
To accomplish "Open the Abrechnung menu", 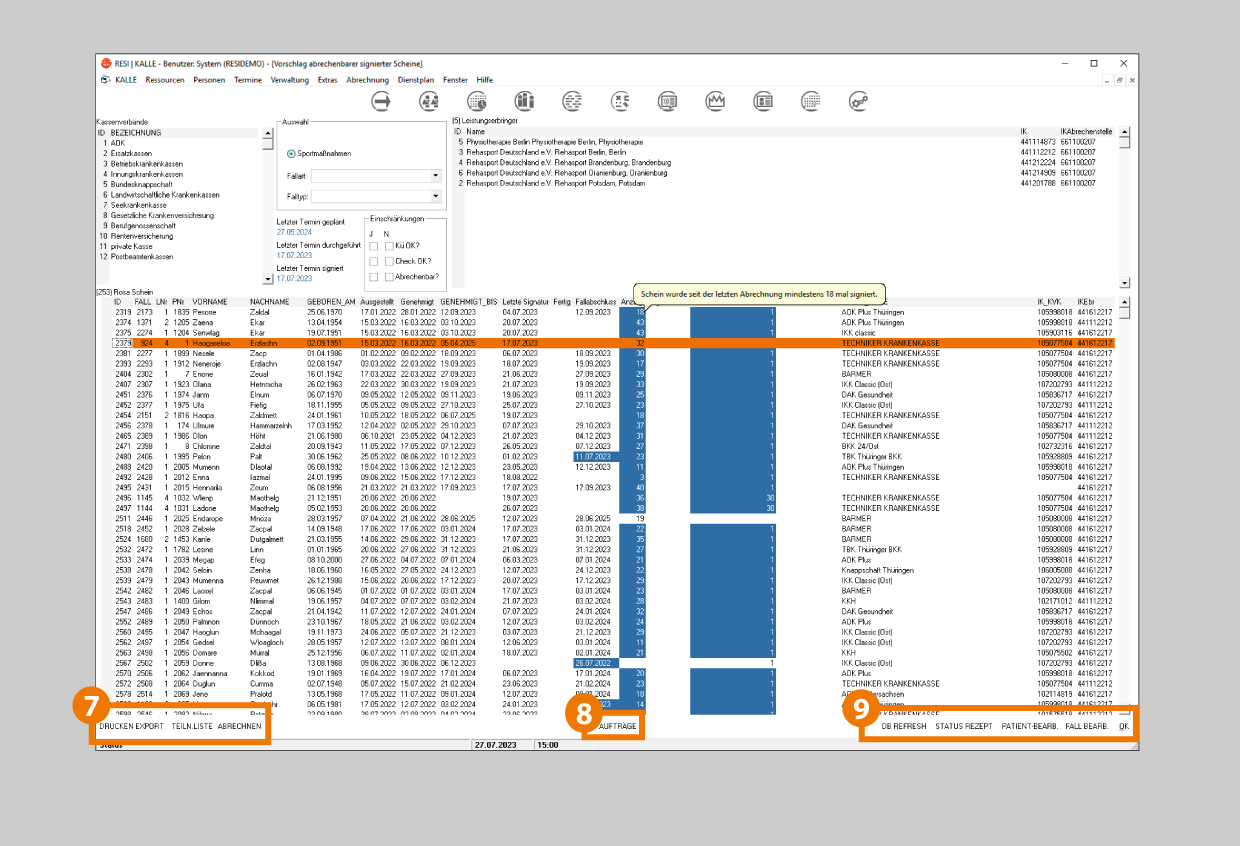I will tap(367, 79).
